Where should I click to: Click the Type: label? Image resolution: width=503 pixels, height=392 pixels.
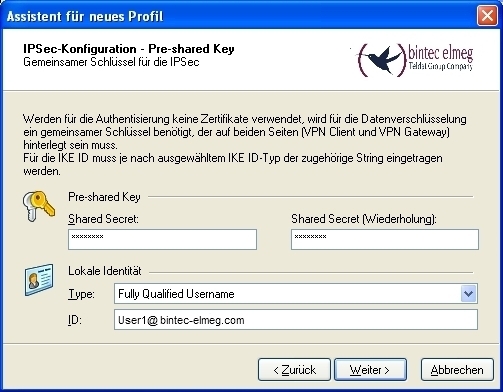click(82, 294)
